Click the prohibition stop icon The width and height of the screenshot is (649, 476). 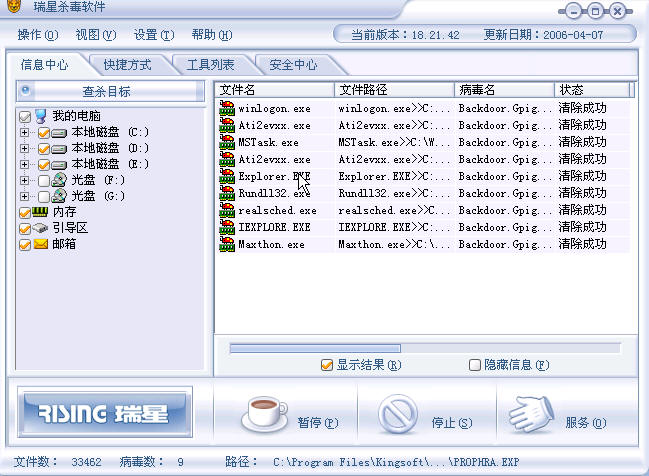398,413
